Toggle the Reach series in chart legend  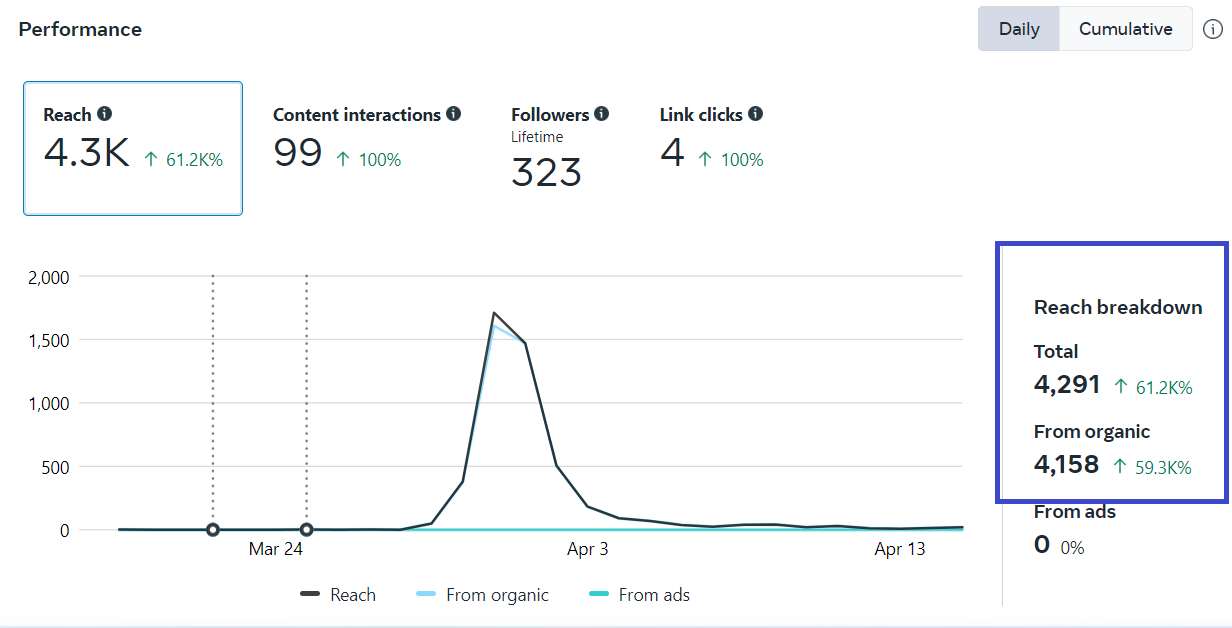coord(339,595)
